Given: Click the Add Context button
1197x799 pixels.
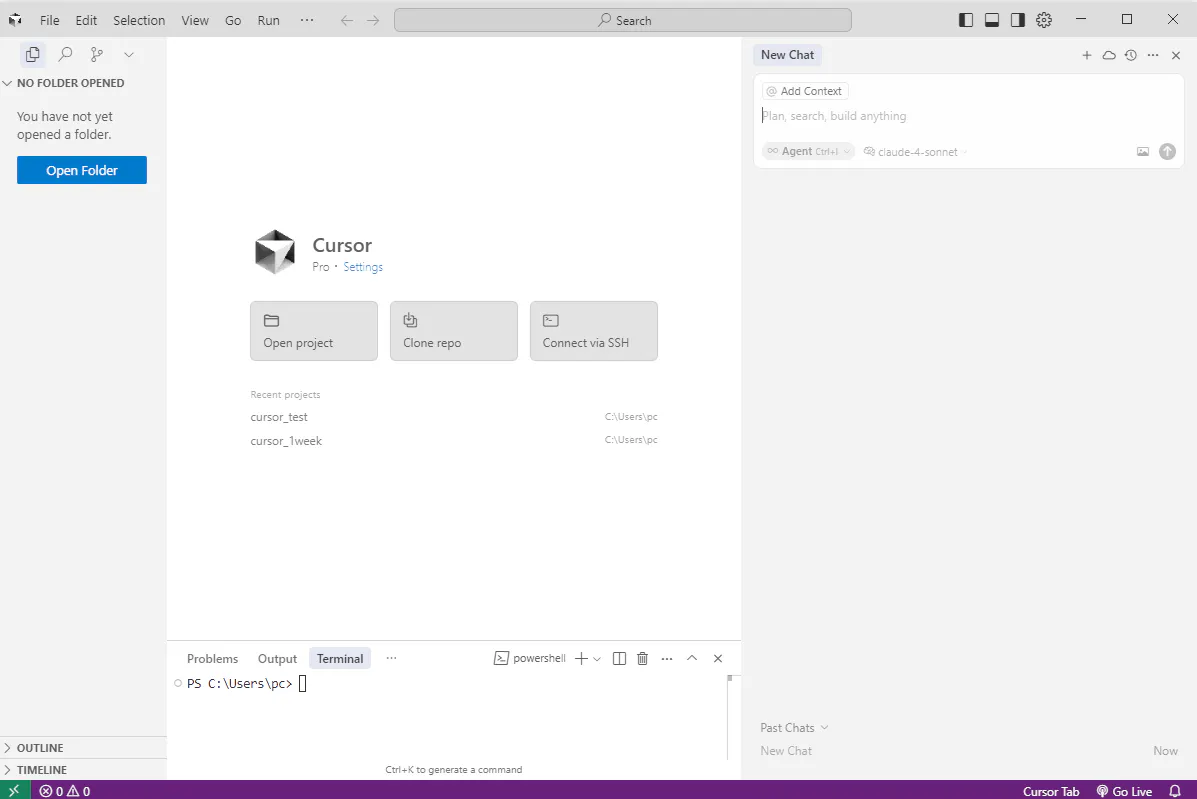Looking at the screenshot, I should (x=805, y=91).
